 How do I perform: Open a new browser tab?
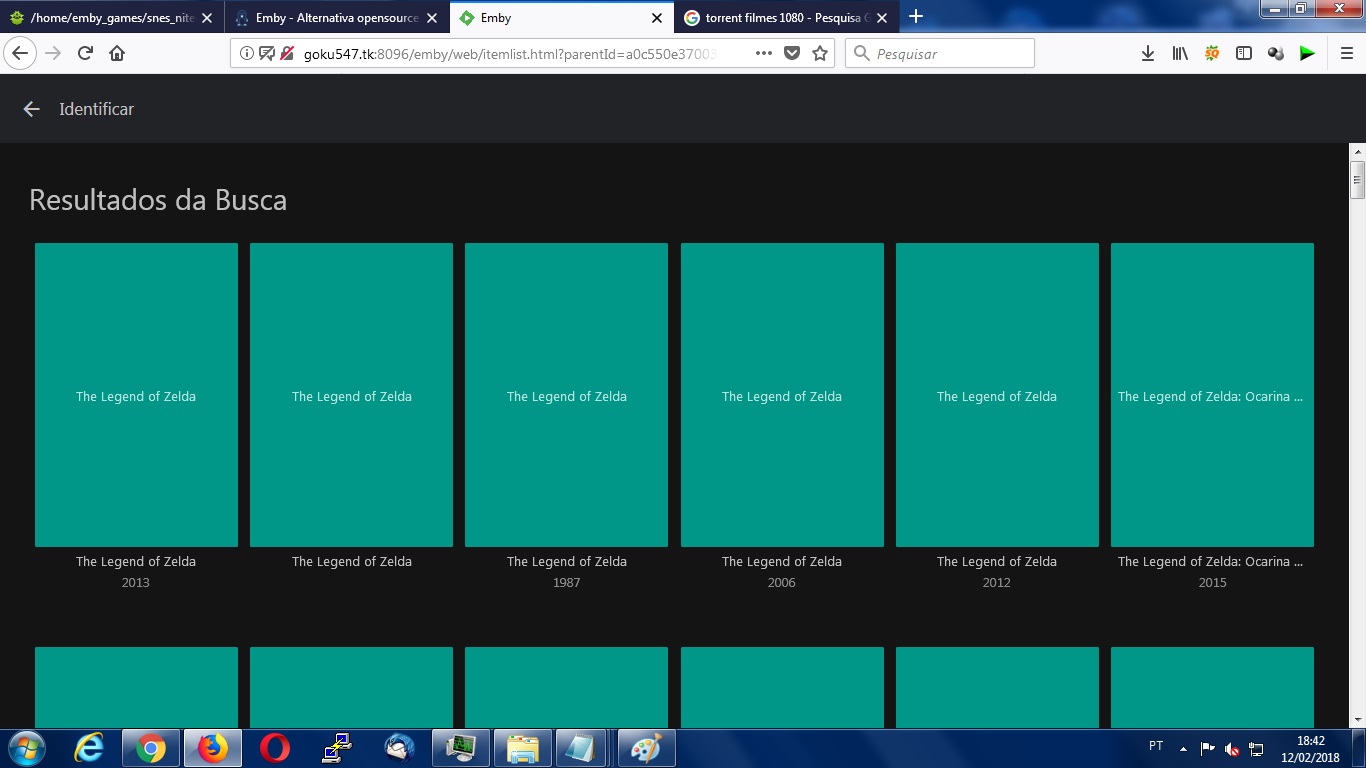915,17
